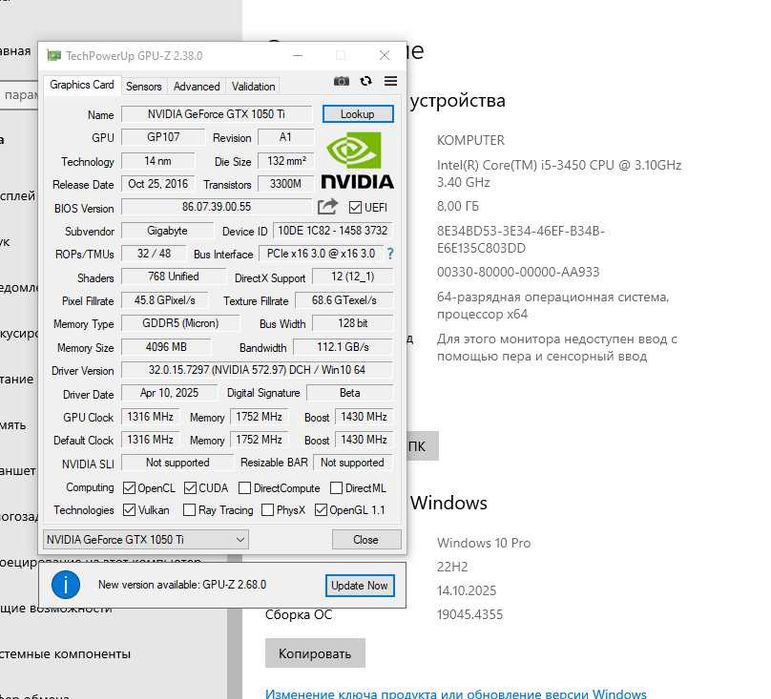Click the Resizable BAR value Not supported
This screenshot has height=699, width=771.
tap(353, 463)
